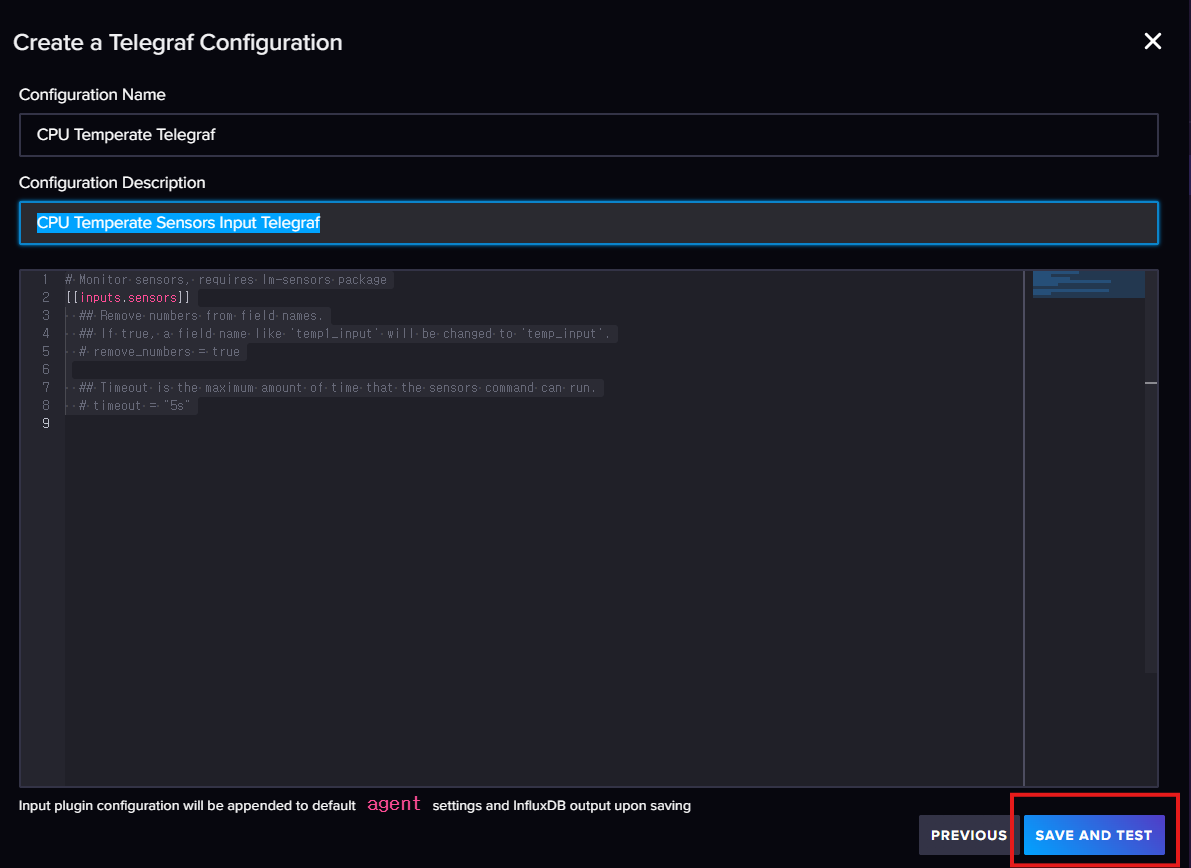The image size is (1191, 868).
Task: Click the 'Configuration Name' label
Action: click(92, 95)
